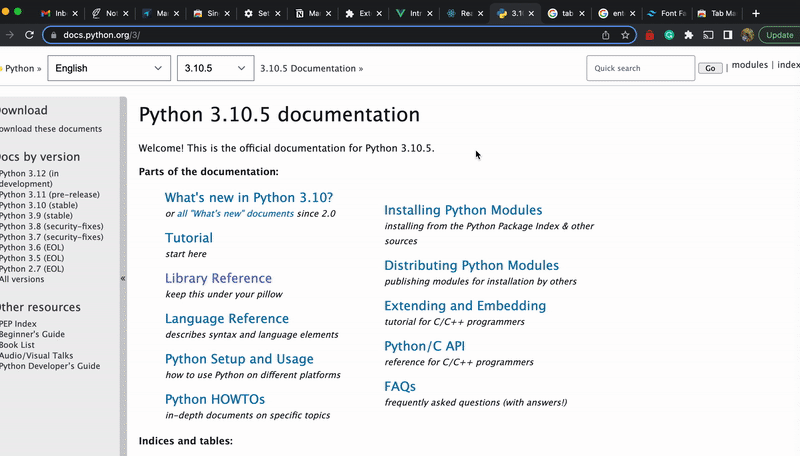Open Extending and Embedding link
The image size is (800, 456).
coord(465,306)
